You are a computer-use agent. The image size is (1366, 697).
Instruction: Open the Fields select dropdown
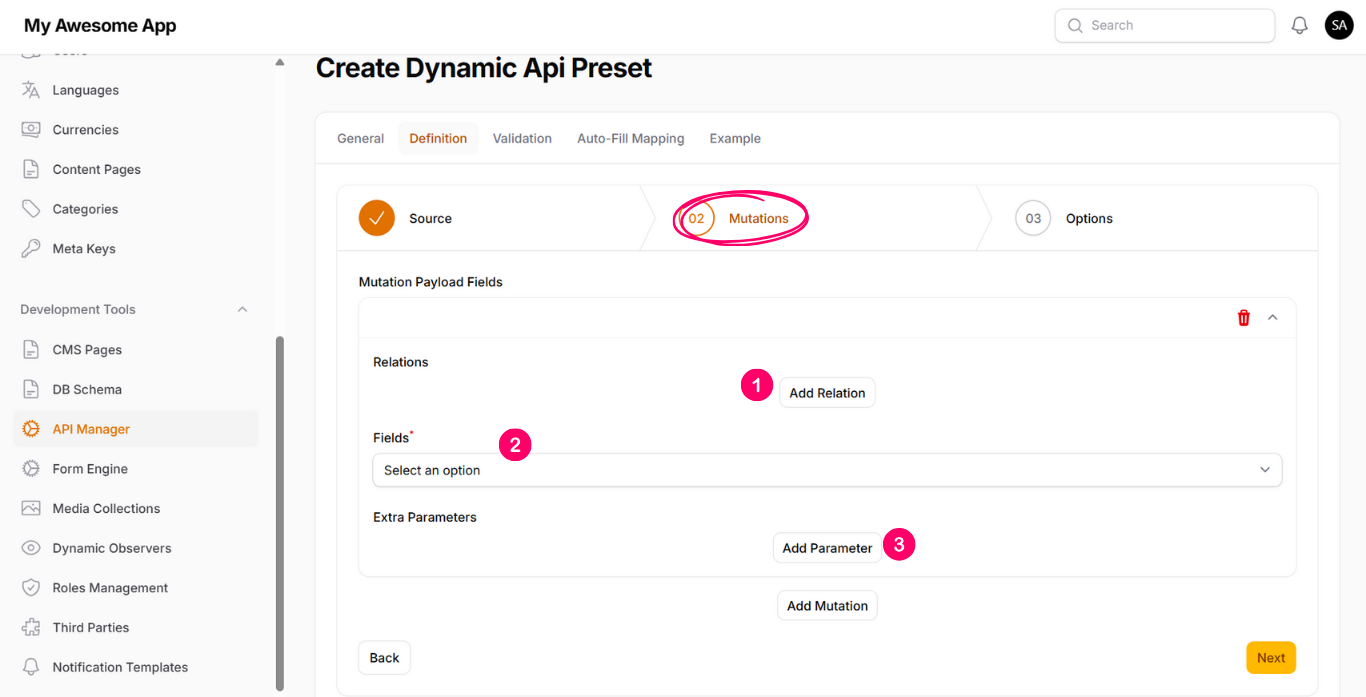coord(826,470)
